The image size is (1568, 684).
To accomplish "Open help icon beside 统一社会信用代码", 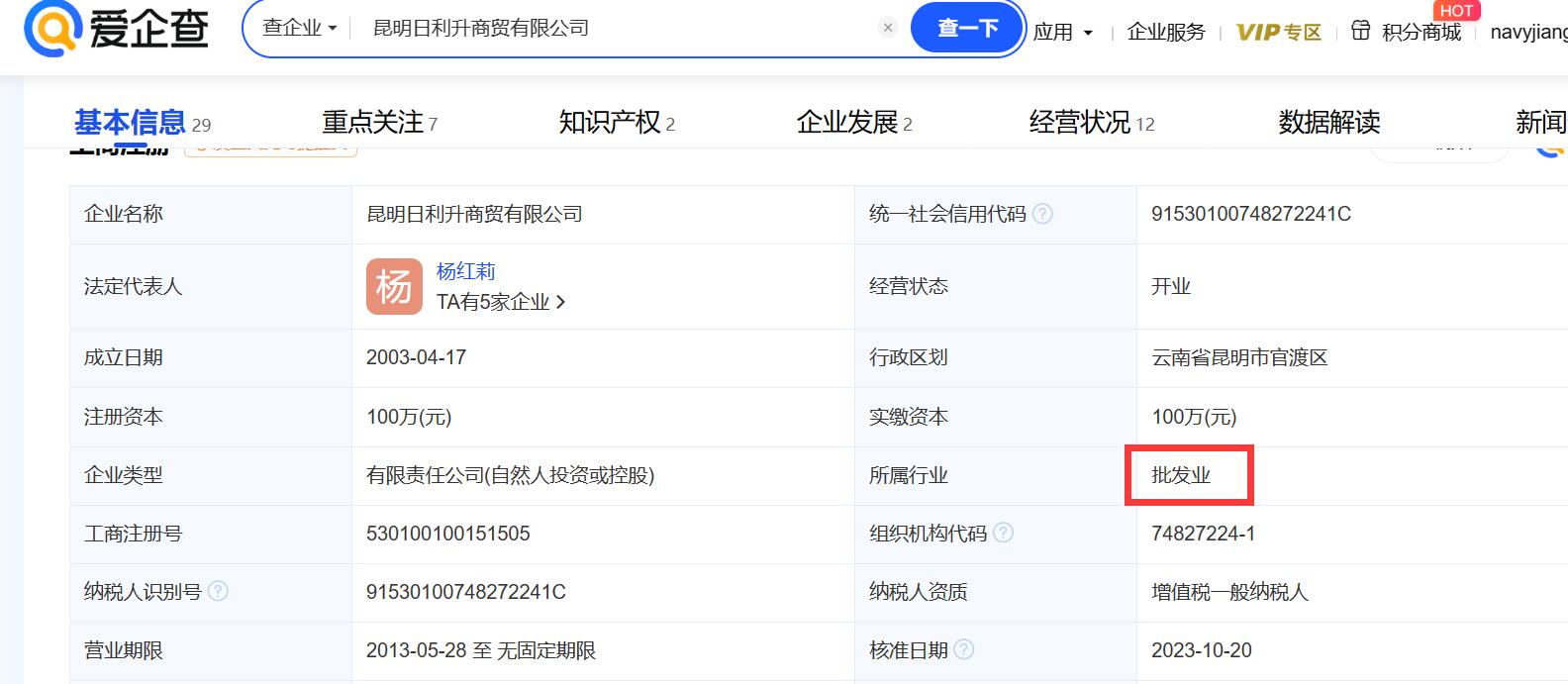I will pyautogui.click(x=1042, y=214).
